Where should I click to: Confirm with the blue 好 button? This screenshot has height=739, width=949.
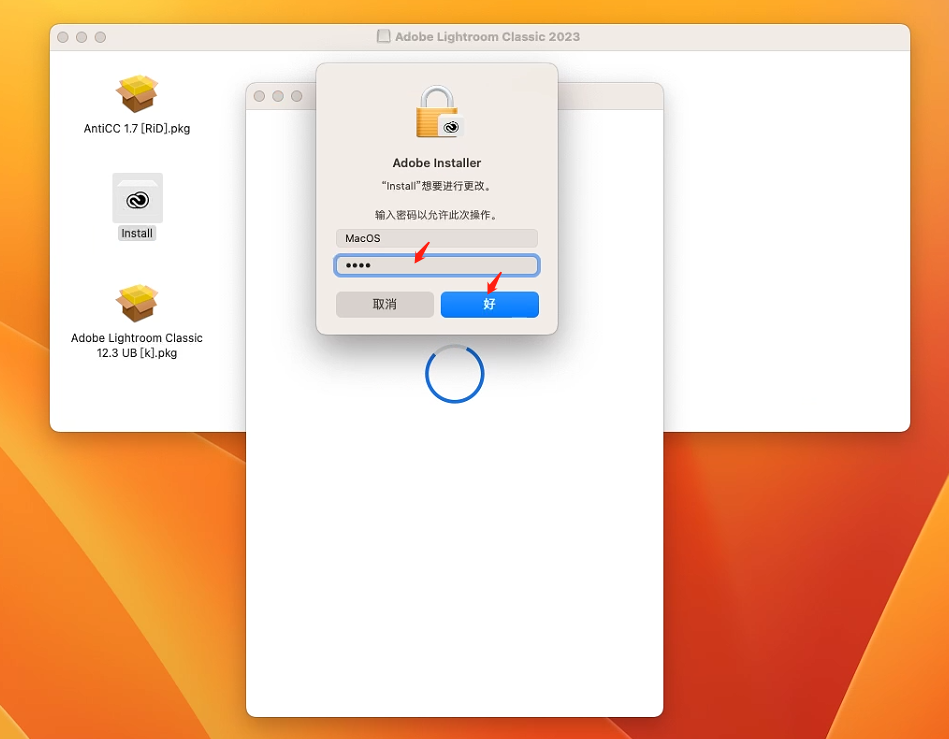point(490,304)
